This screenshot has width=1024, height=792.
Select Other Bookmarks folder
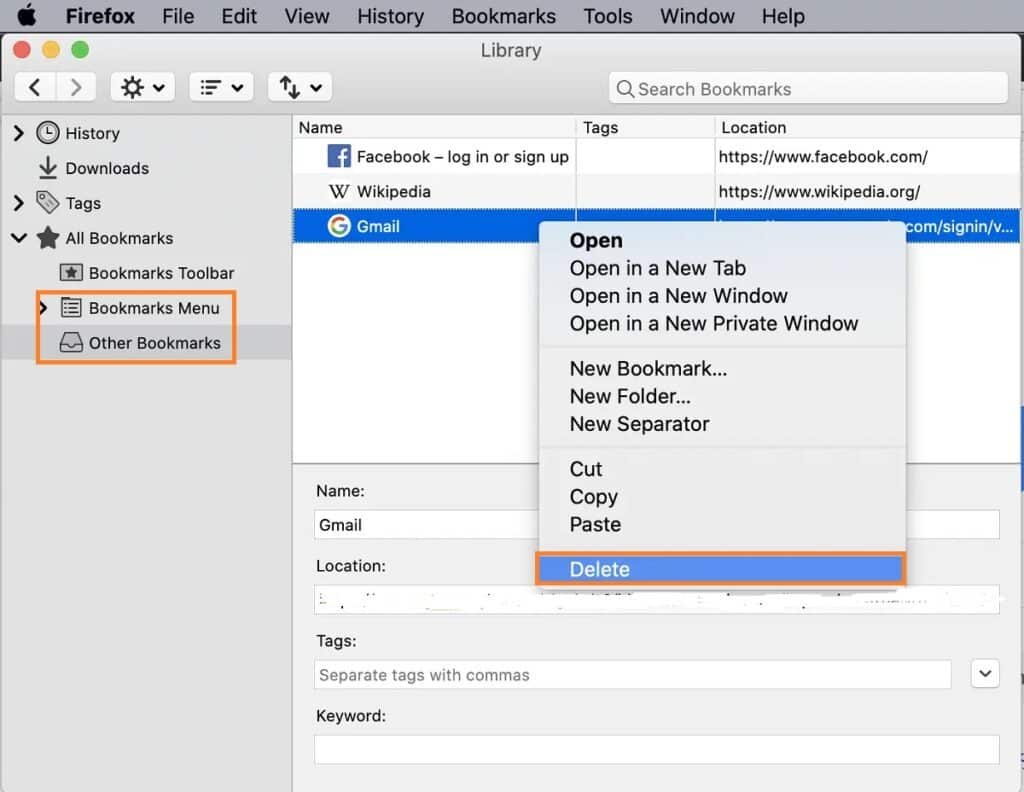tap(155, 343)
